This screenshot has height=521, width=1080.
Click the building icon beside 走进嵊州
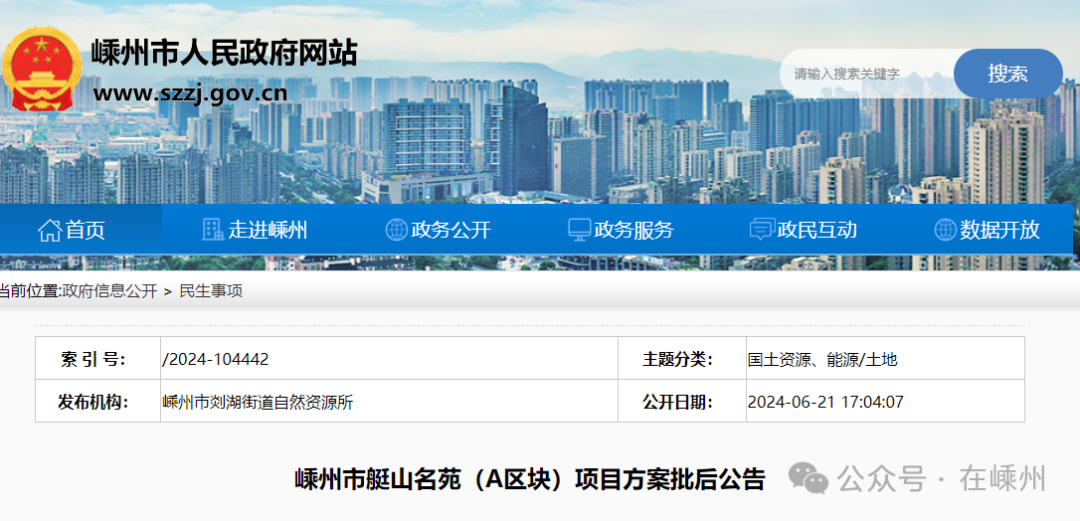pyautogui.click(x=212, y=230)
